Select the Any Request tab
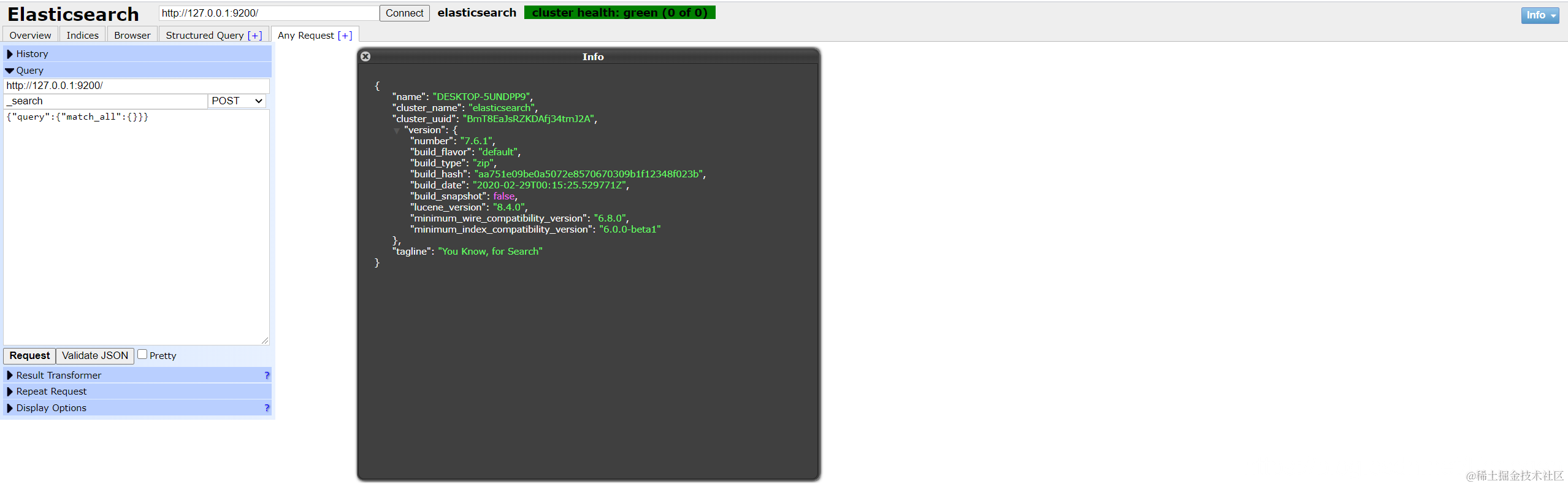Image resolution: width=1568 pixels, height=486 pixels. (x=306, y=35)
